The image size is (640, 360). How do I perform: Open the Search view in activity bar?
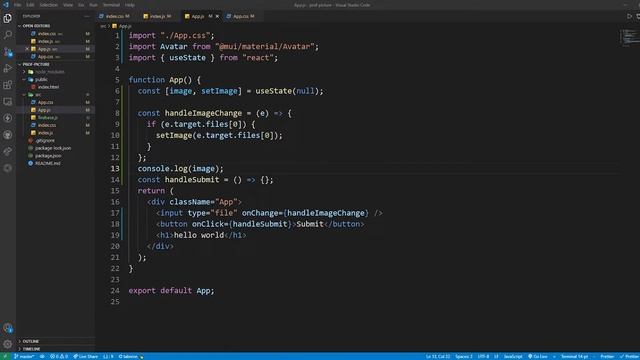[x=7, y=35]
